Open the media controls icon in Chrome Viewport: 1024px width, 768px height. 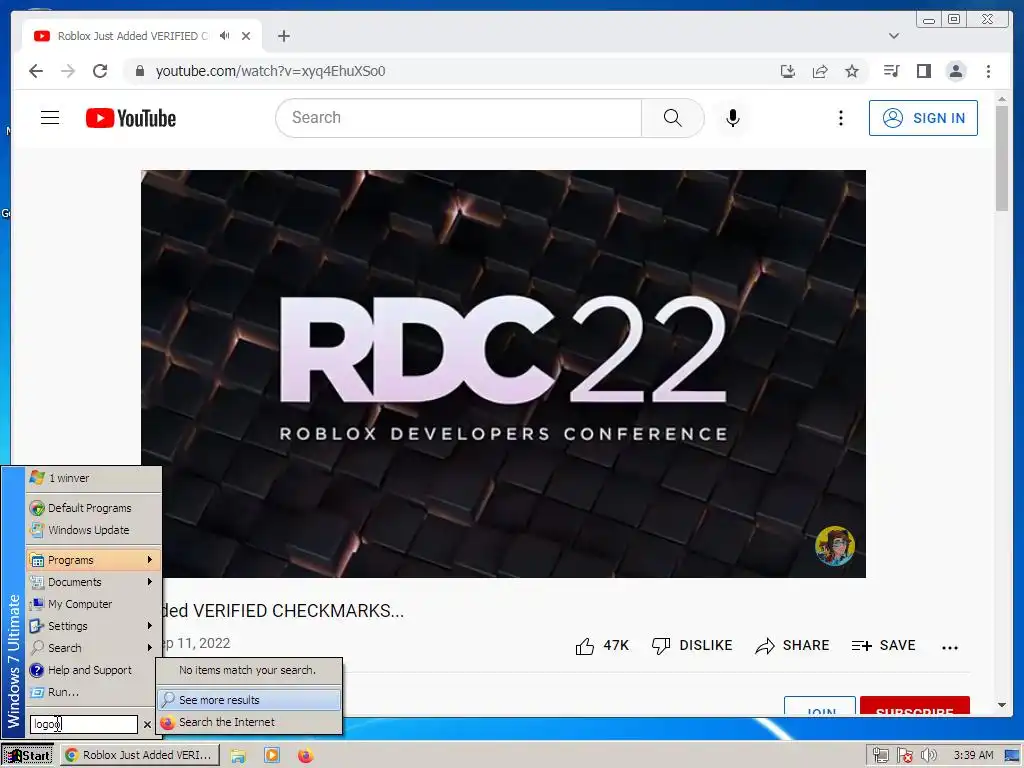coord(891,71)
